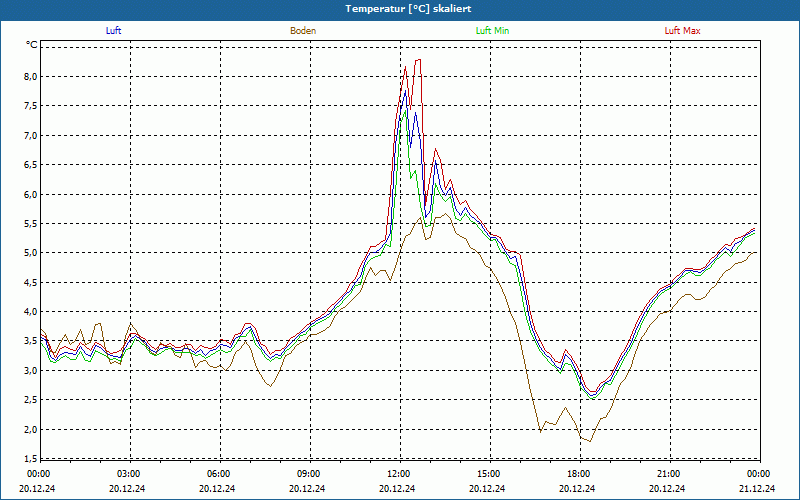Click the '09:00' time axis label
The height and width of the screenshot is (500, 800).
[310, 474]
